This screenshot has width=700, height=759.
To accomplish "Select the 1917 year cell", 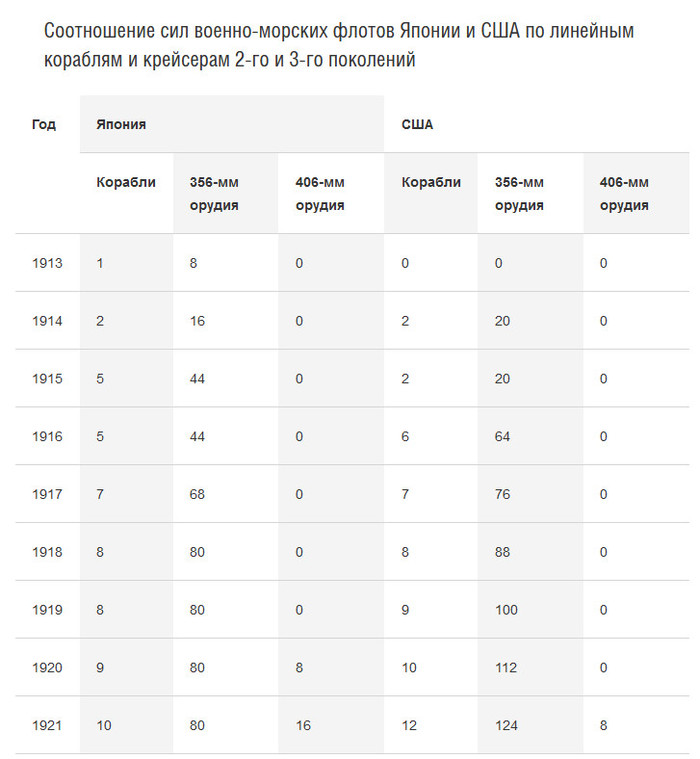I will [47, 494].
